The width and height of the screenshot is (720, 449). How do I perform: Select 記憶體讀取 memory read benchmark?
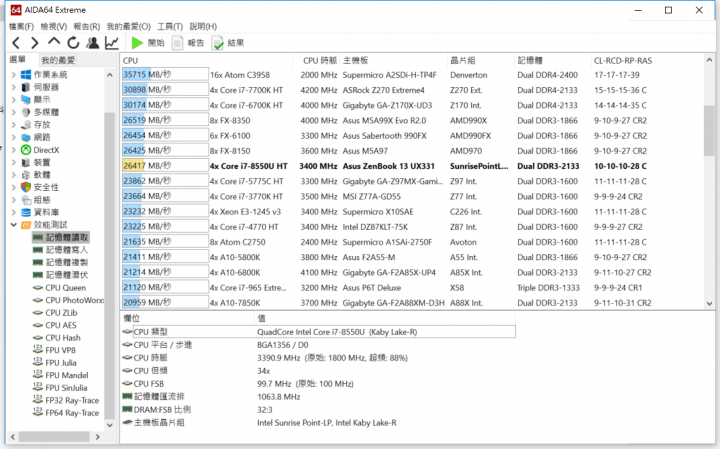tap(60, 237)
